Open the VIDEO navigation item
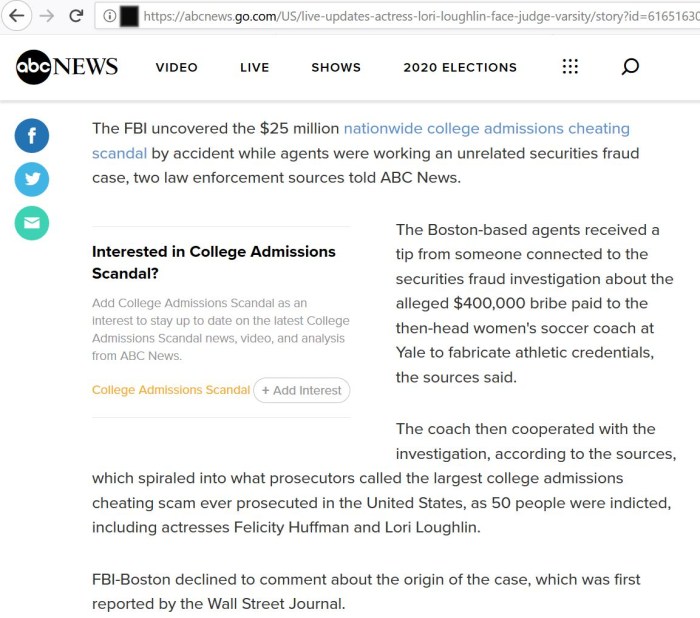700x618 pixels. click(176, 68)
